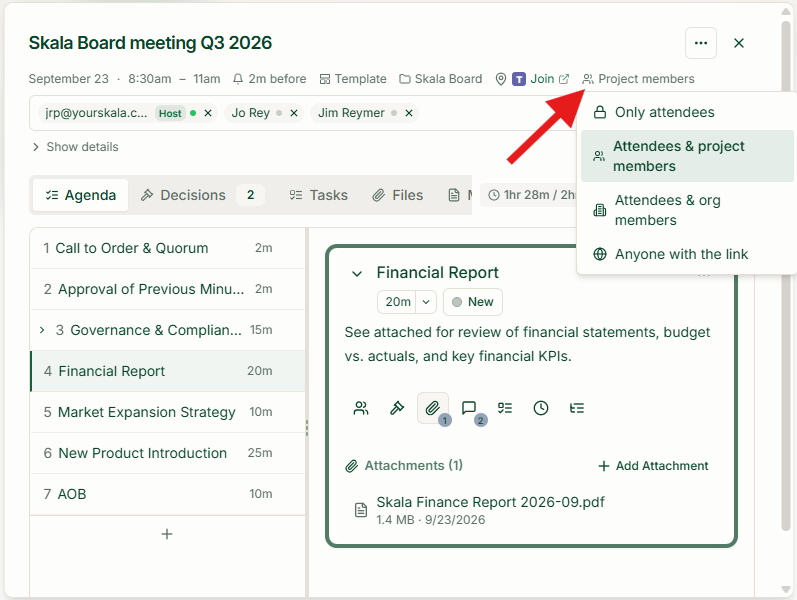Viewport: 797px width, 600px height.
Task: Toggle the attachments paperclip icon
Action: (433, 408)
